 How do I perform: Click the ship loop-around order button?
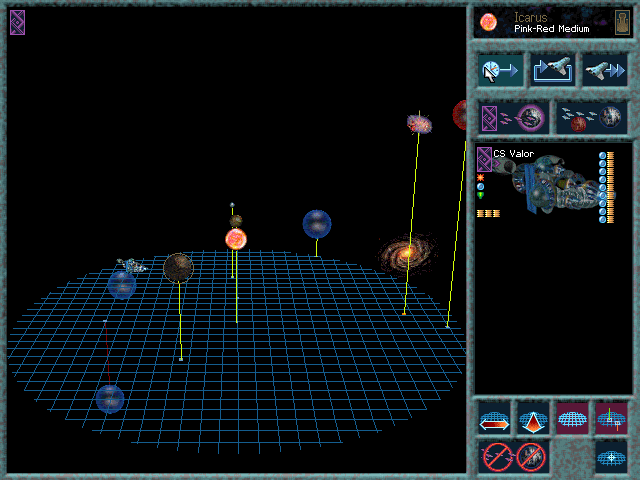[552, 70]
